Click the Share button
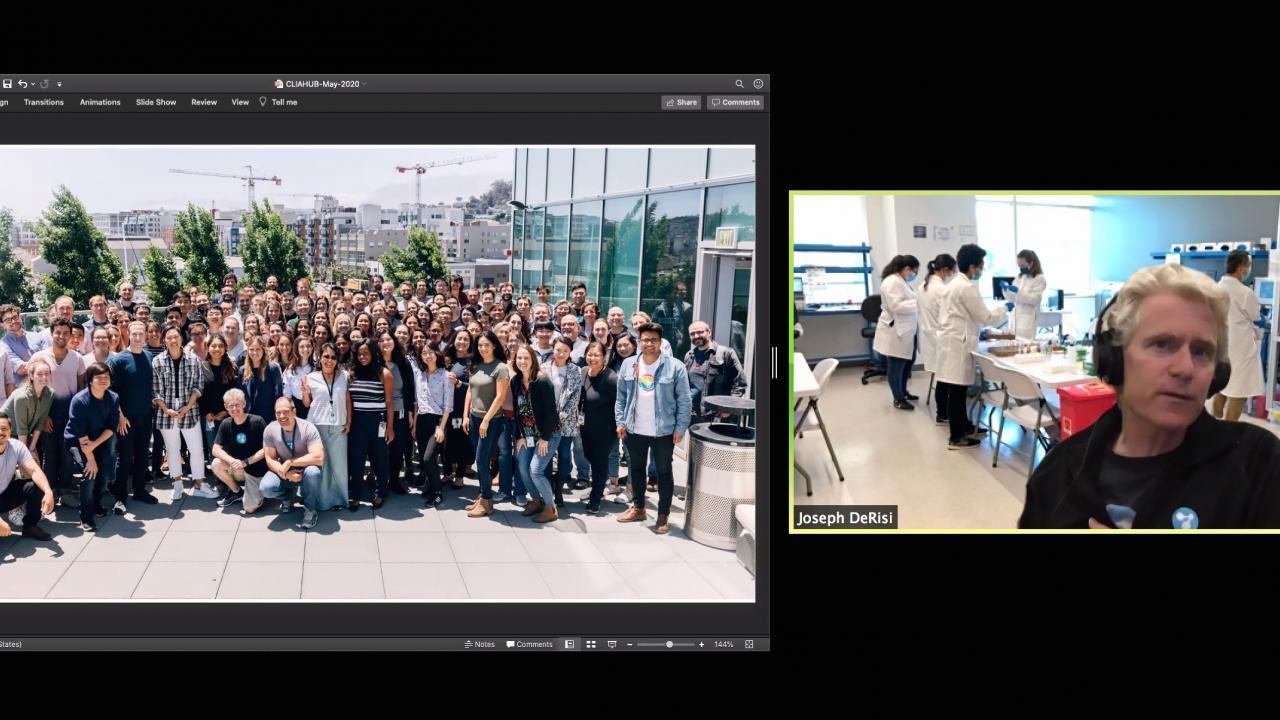The width and height of the screenshot is (1280, 720). click(x=681, y=102)
